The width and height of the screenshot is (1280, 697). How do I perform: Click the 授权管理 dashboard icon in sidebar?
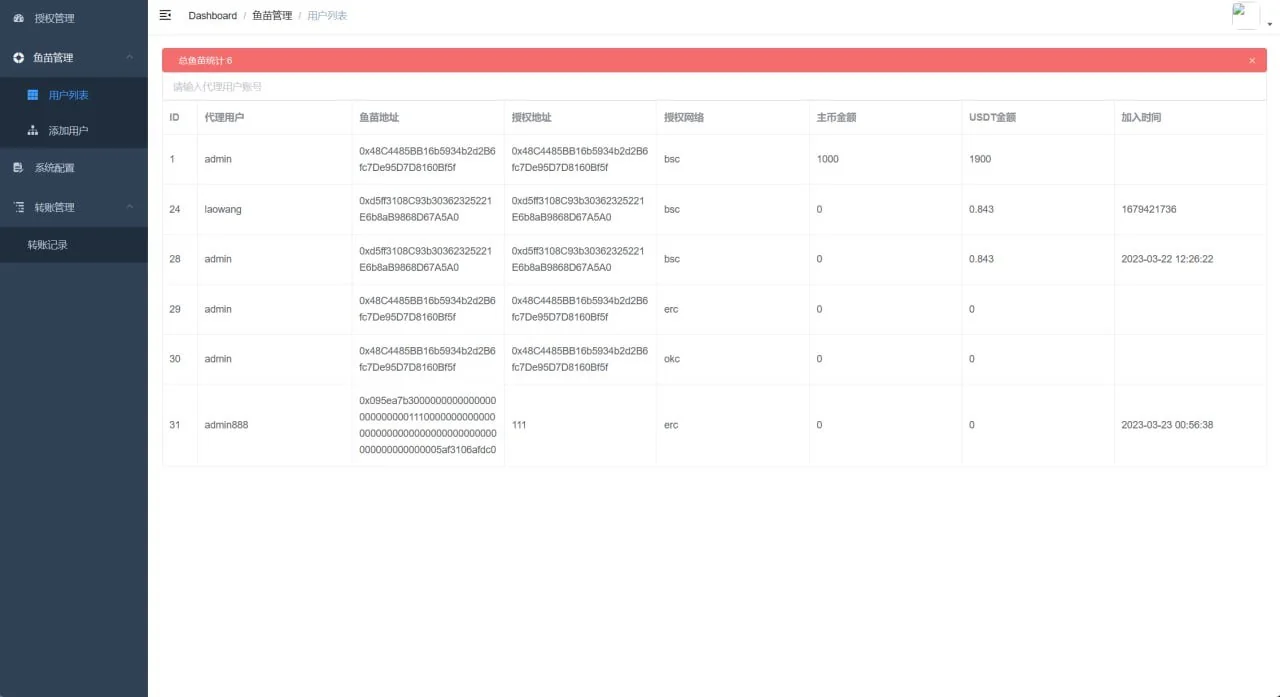pos(18,18)
